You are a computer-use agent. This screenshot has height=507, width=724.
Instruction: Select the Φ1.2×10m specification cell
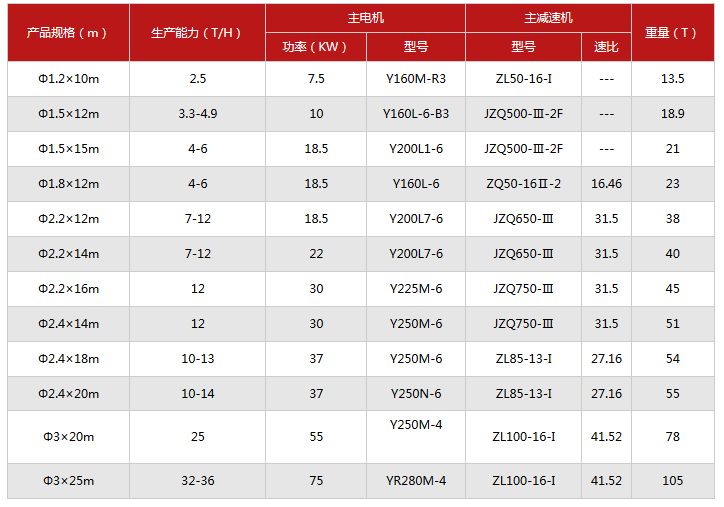[68, 79]
